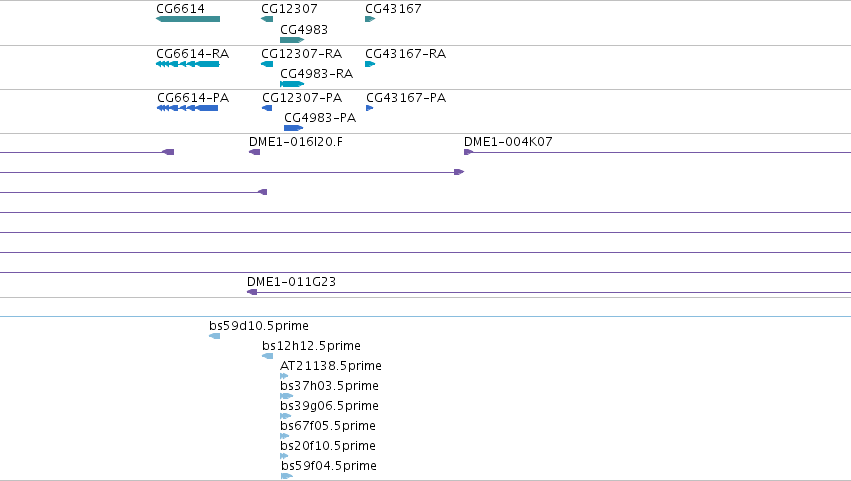Select the bs39g06.5prime EST arrow
Viewport: 851px width, 481px height.
tap(285, 416)
